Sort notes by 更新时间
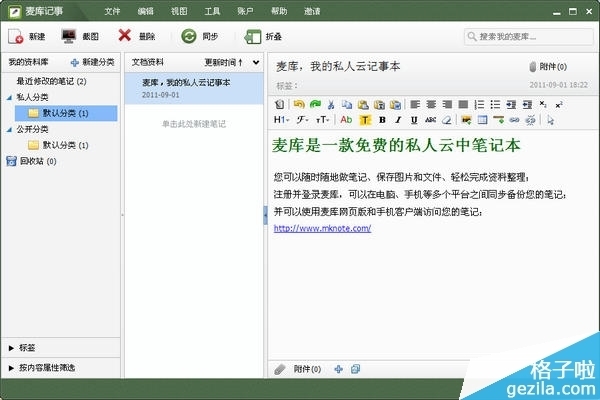 pos(223,62)
